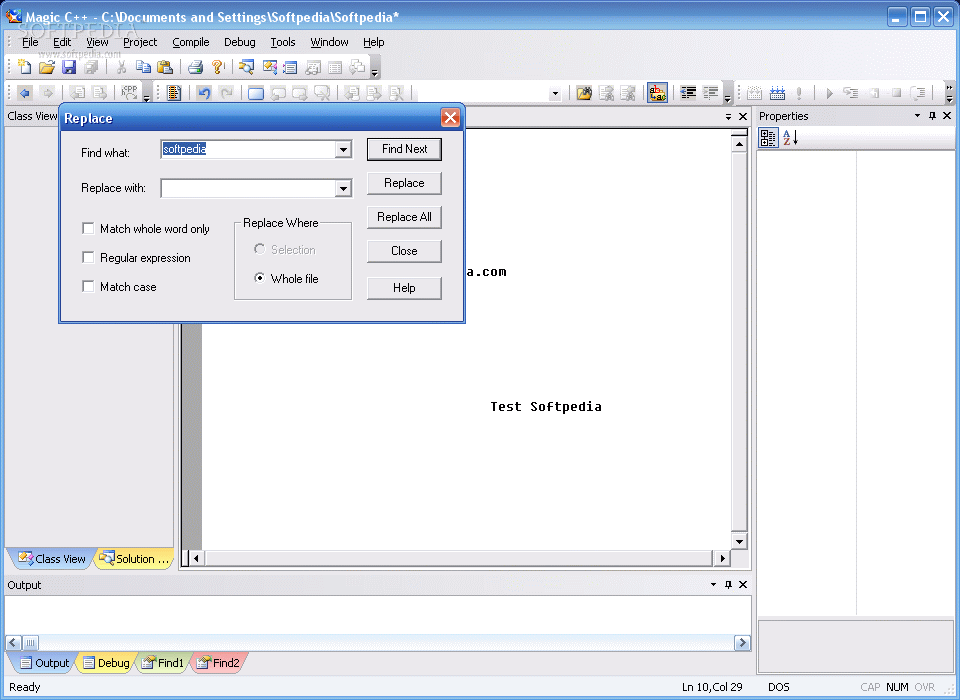This screenshot has height=700, width=960.
Task: Open the Properties panel menu arrow
Action: coord(917,116)
